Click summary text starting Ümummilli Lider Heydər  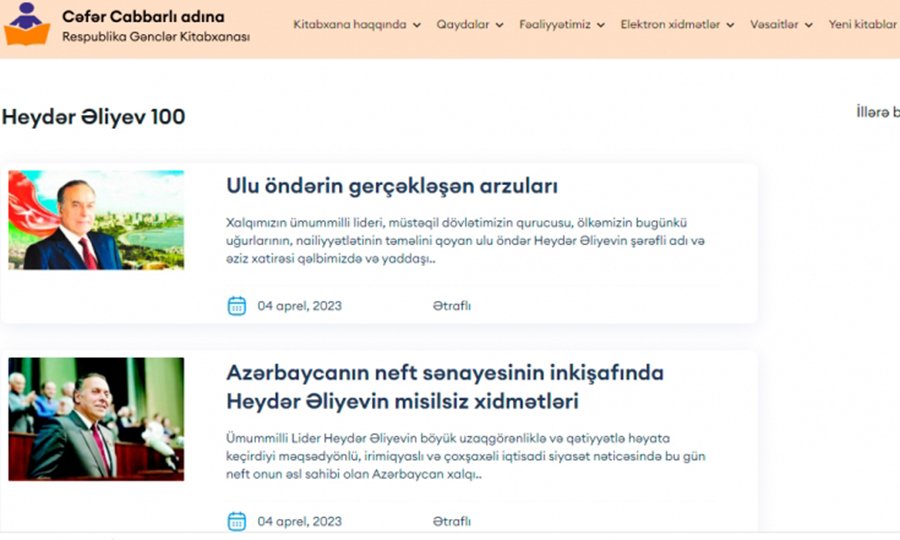(465, 456)
